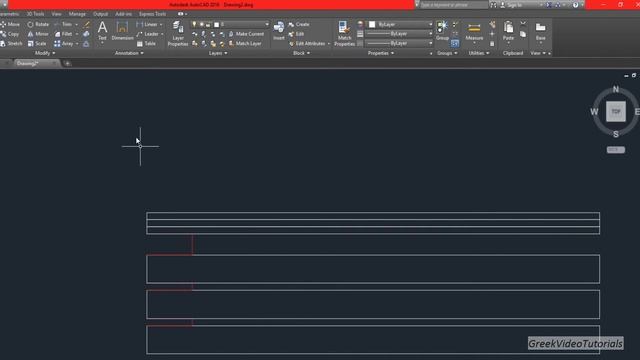640x360 pixels.
Task: Click Edit block
Action: pos(296,34)
